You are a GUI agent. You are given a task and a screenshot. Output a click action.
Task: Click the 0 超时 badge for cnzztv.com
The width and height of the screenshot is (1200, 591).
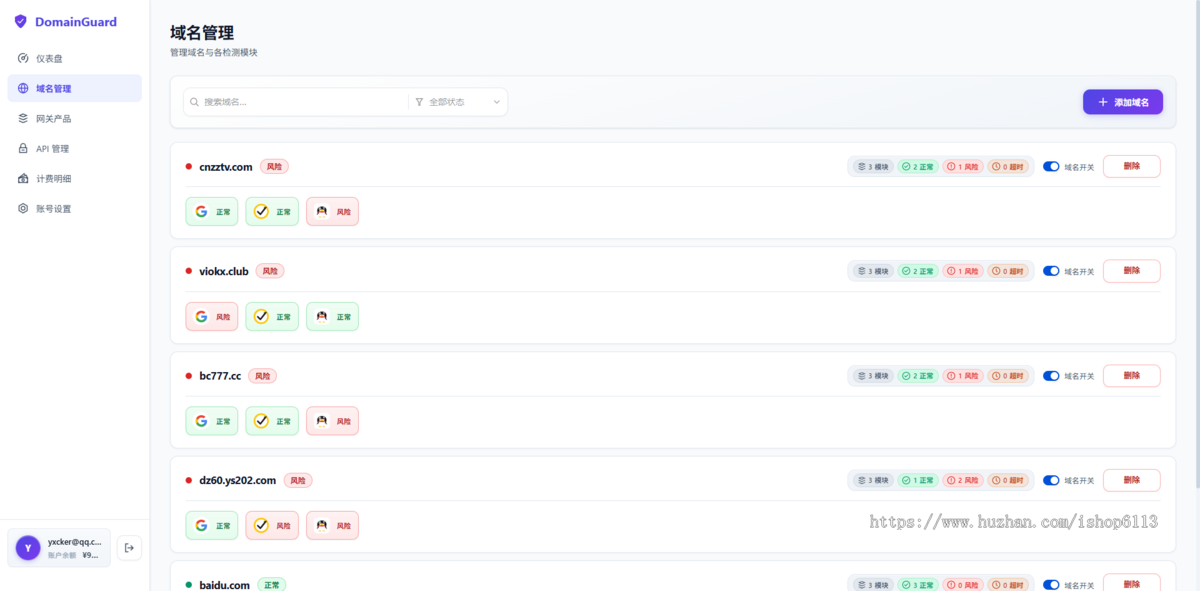coord(1009,167)
